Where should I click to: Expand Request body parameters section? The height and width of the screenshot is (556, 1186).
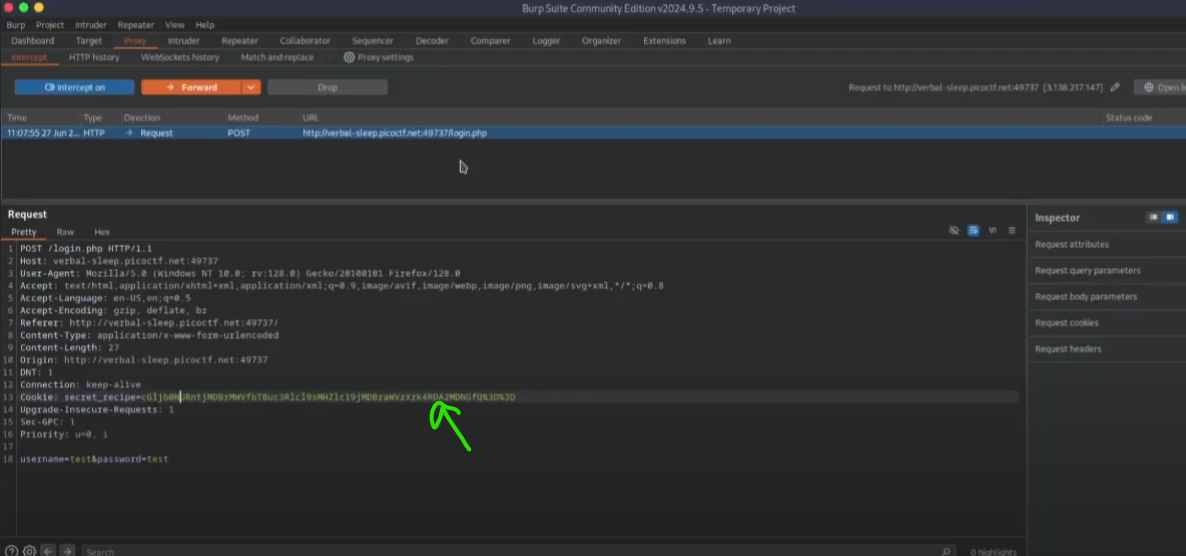pos(1085,297)
